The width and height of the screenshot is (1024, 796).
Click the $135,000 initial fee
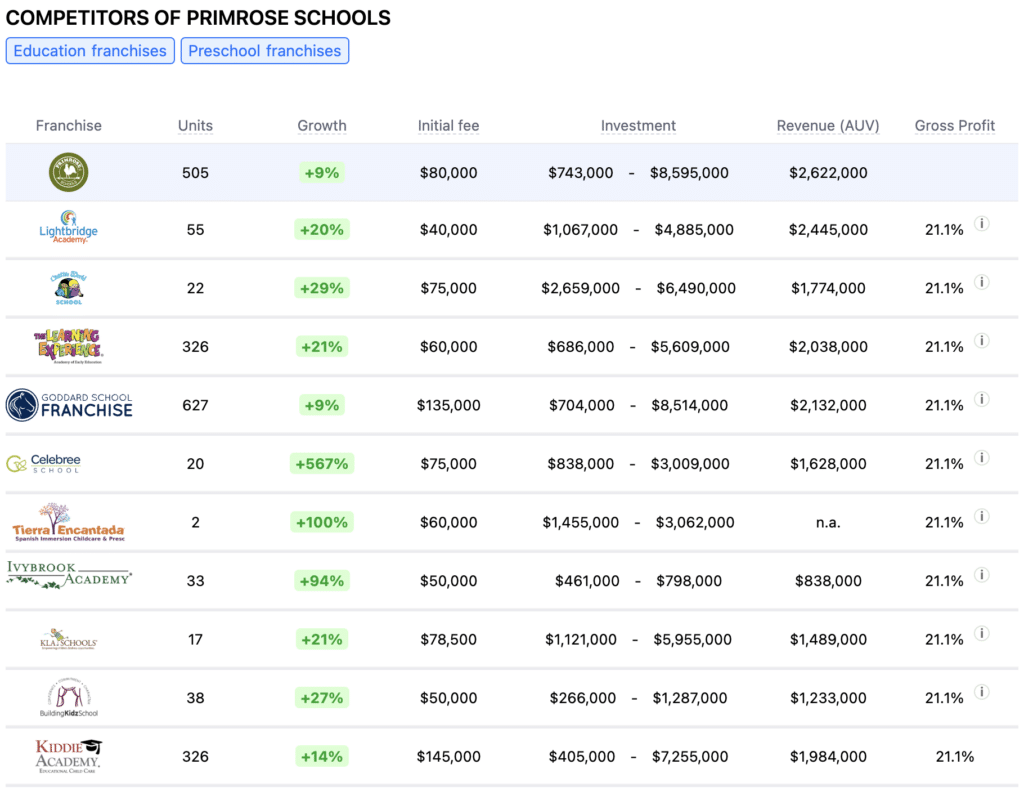(449, 405)
